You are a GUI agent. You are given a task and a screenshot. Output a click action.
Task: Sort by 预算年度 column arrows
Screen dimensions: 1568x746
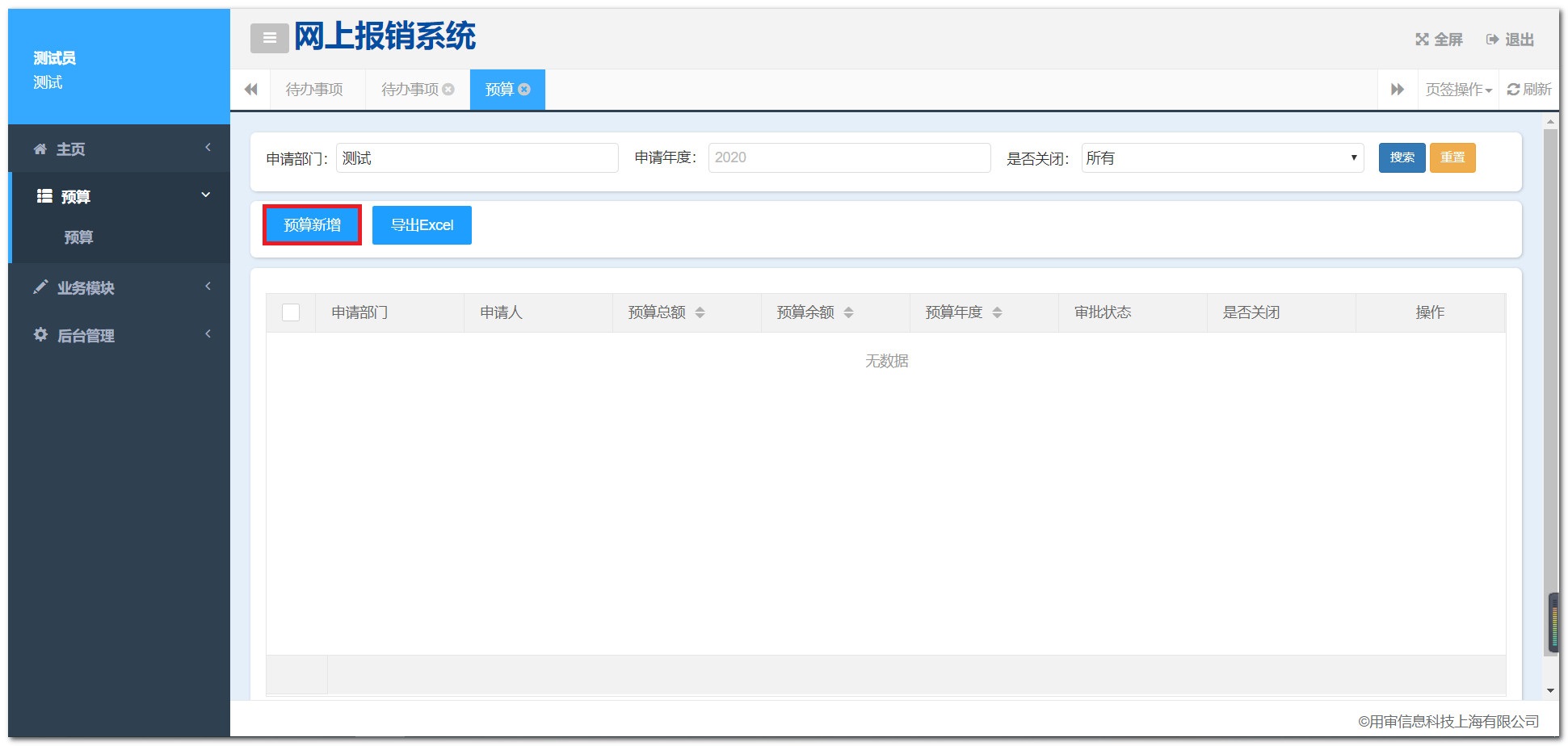coord(997,312)
